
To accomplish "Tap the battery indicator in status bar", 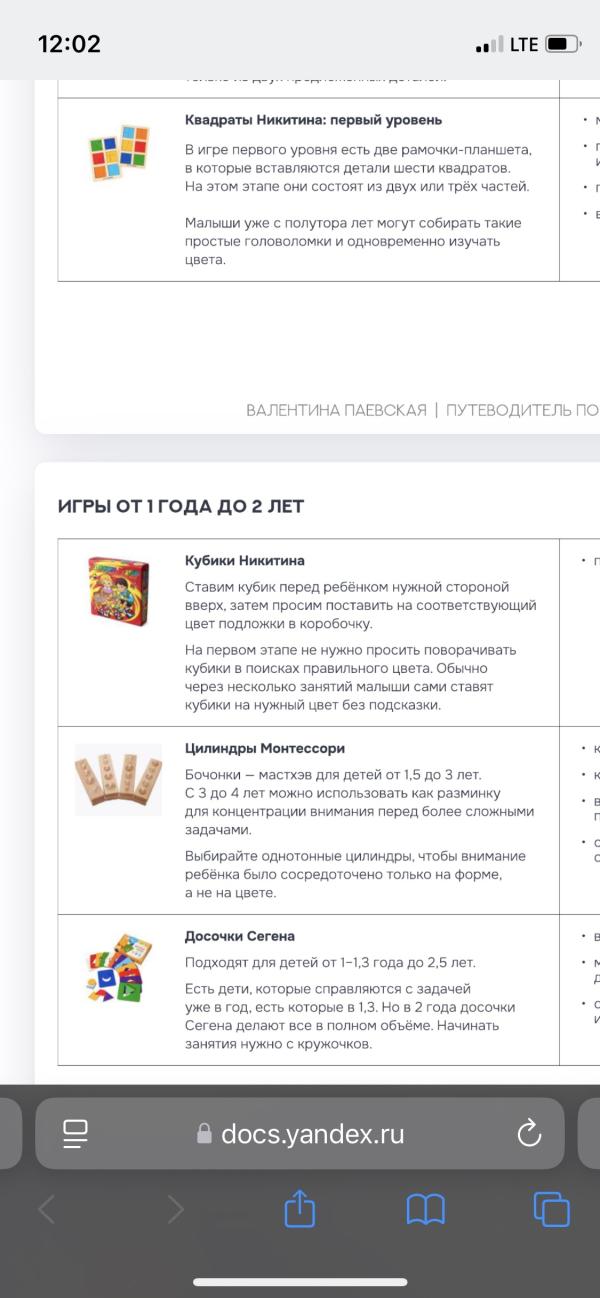I will [562, 44].
